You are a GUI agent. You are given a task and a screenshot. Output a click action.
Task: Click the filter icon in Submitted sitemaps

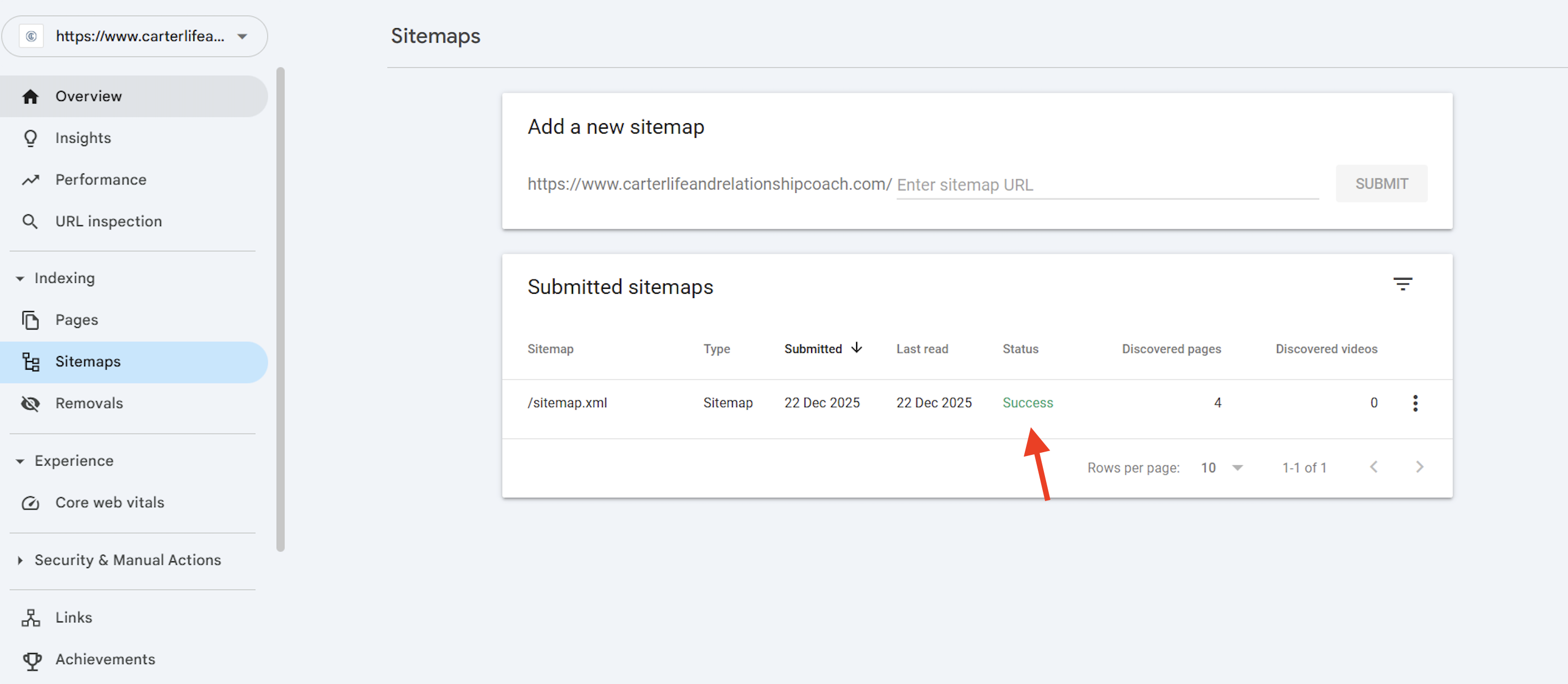[1403, 284]
